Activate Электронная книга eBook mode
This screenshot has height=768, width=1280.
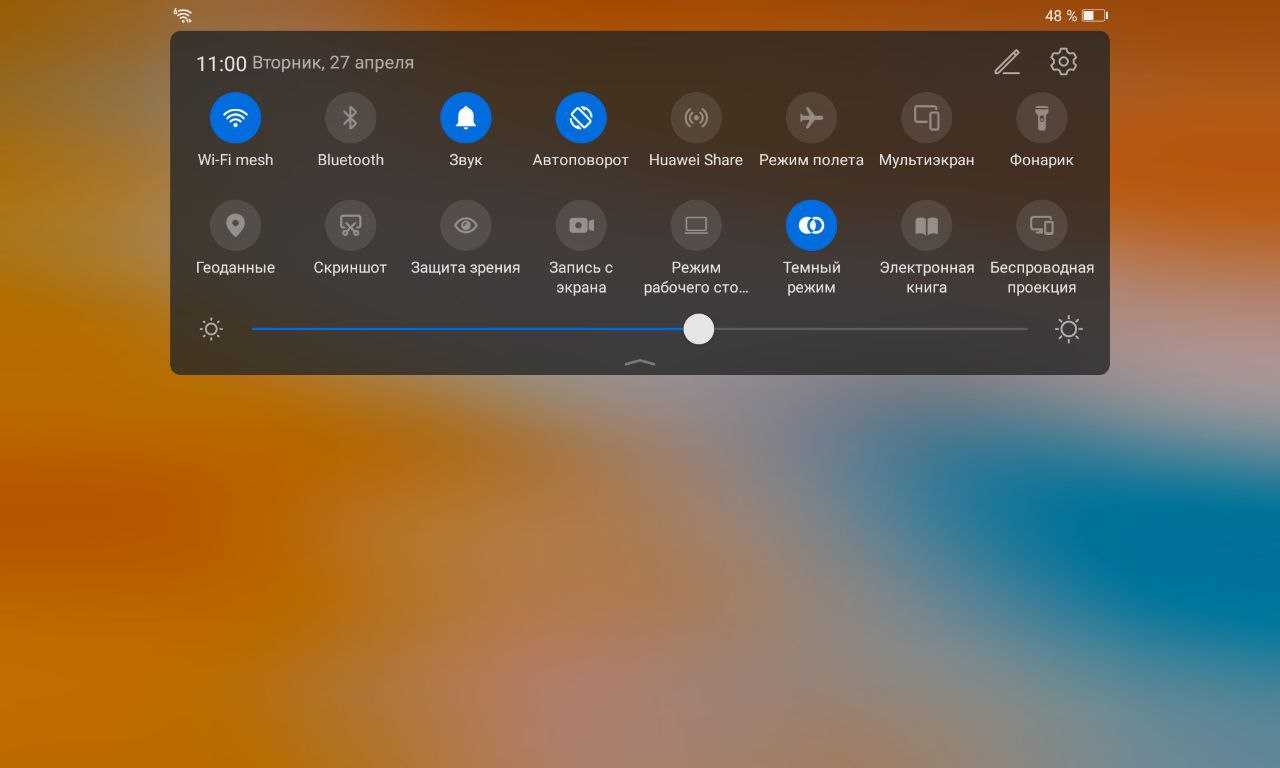coord(926,226)
